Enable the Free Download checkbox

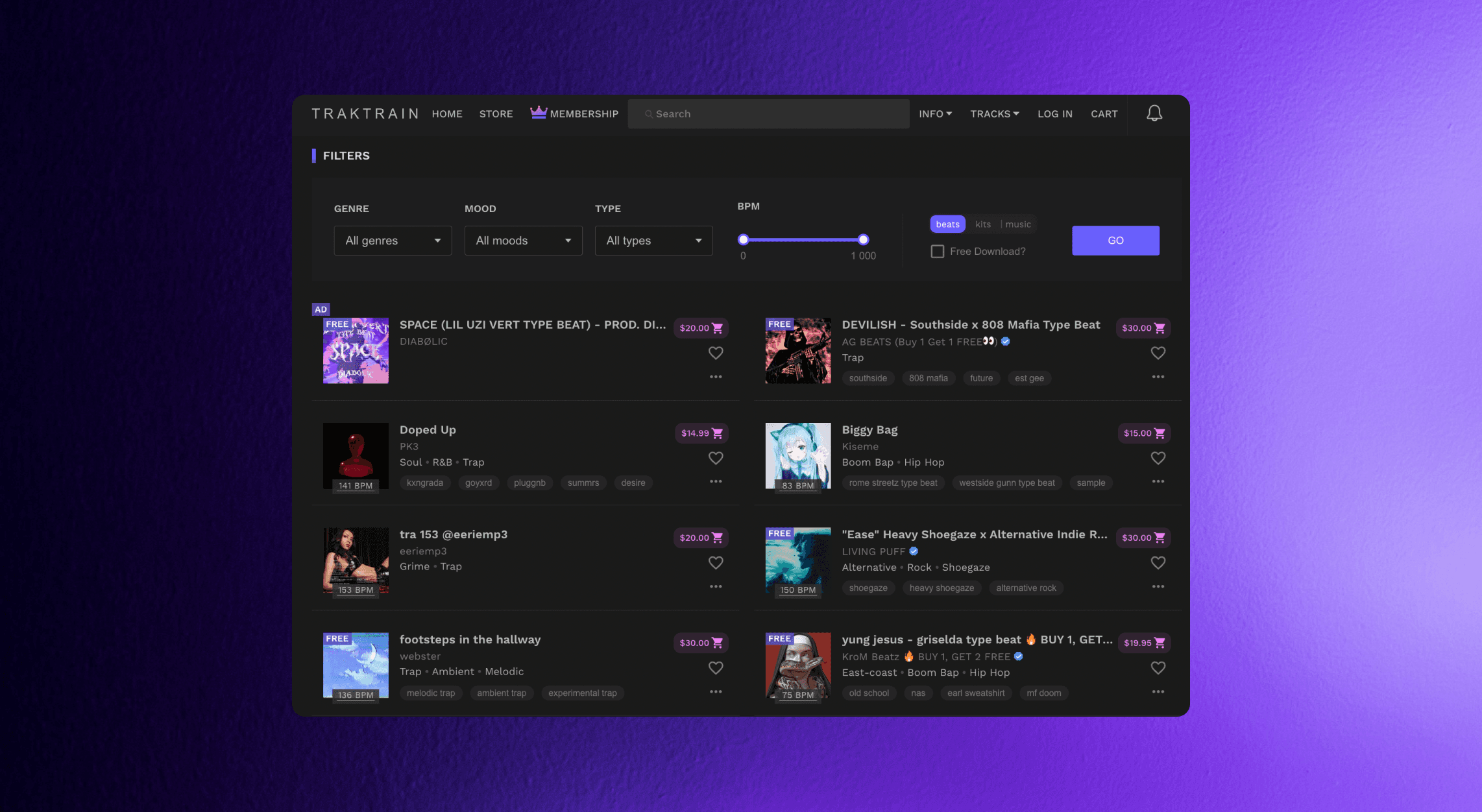tap(938, 251)
